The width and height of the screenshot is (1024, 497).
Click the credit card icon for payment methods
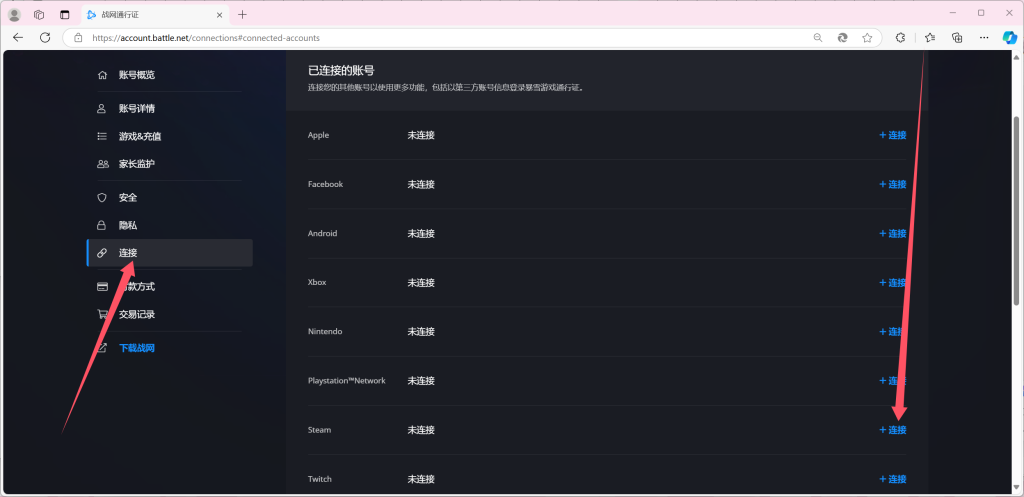coord(103,287)
